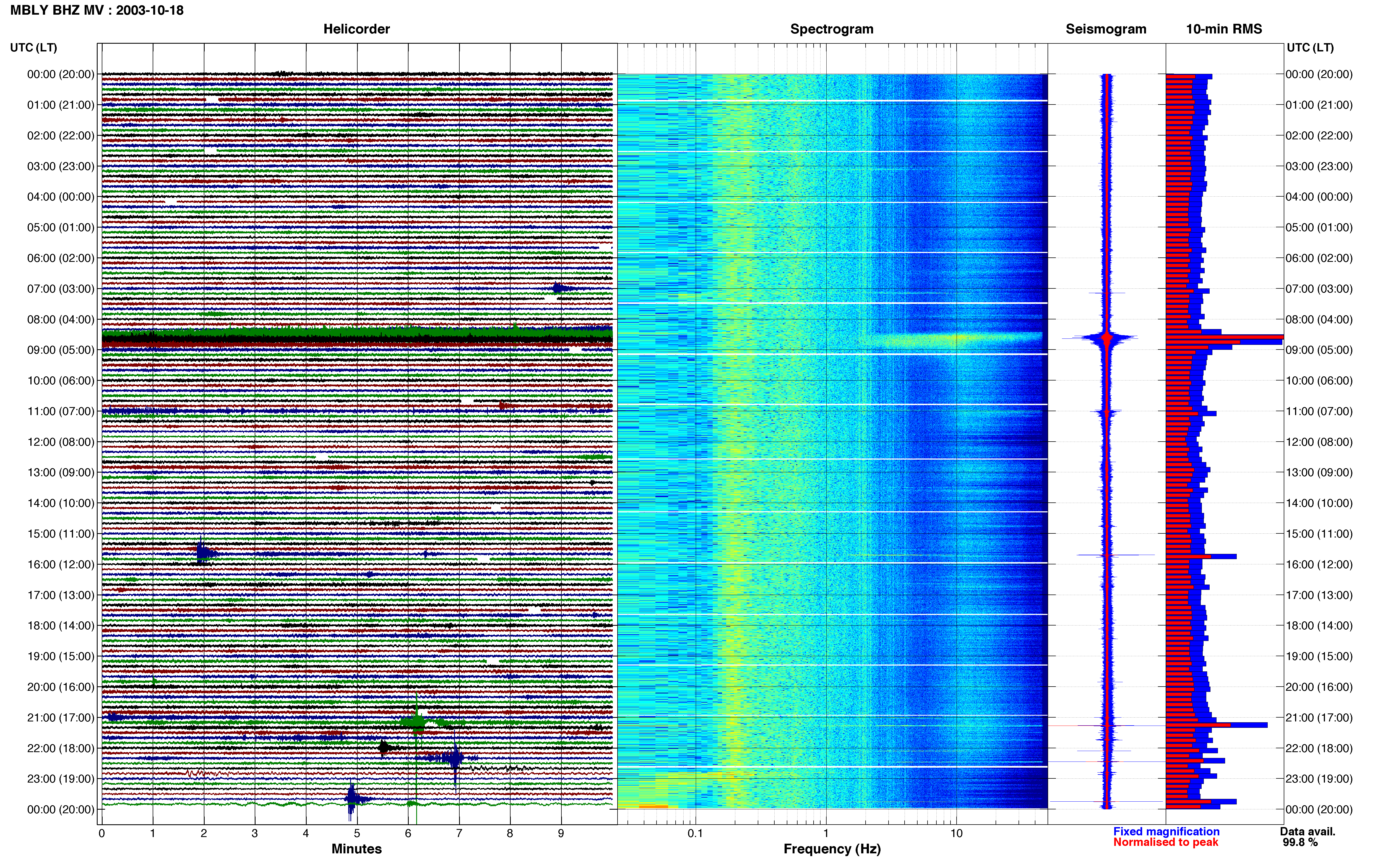Click left time label '22:00 (18:00)'

pyautogui.click(x=61, y=749)
